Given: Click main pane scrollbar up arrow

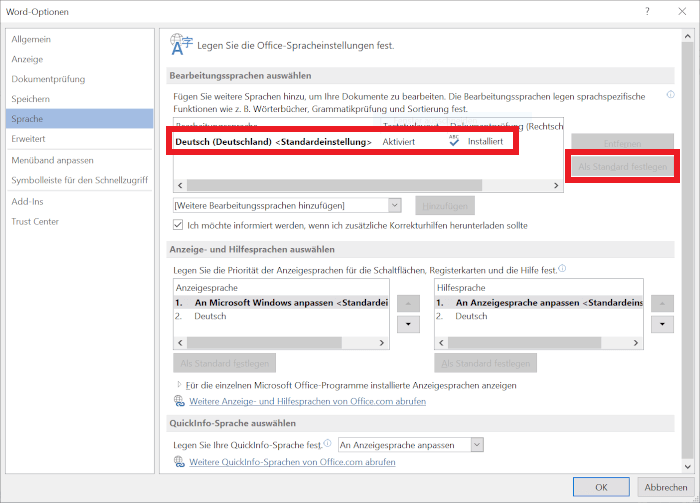Looking at the screenshot, I should [x=687, y=36].
